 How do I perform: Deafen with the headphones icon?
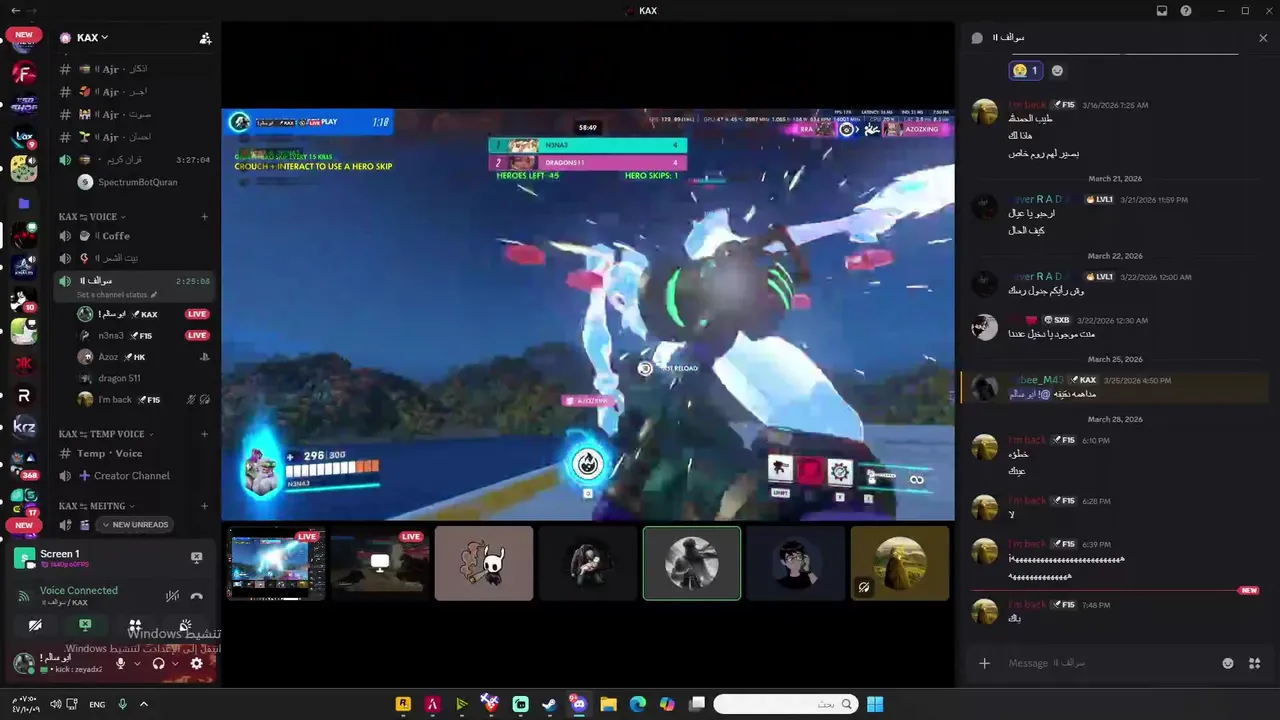(x=158, y=663)
